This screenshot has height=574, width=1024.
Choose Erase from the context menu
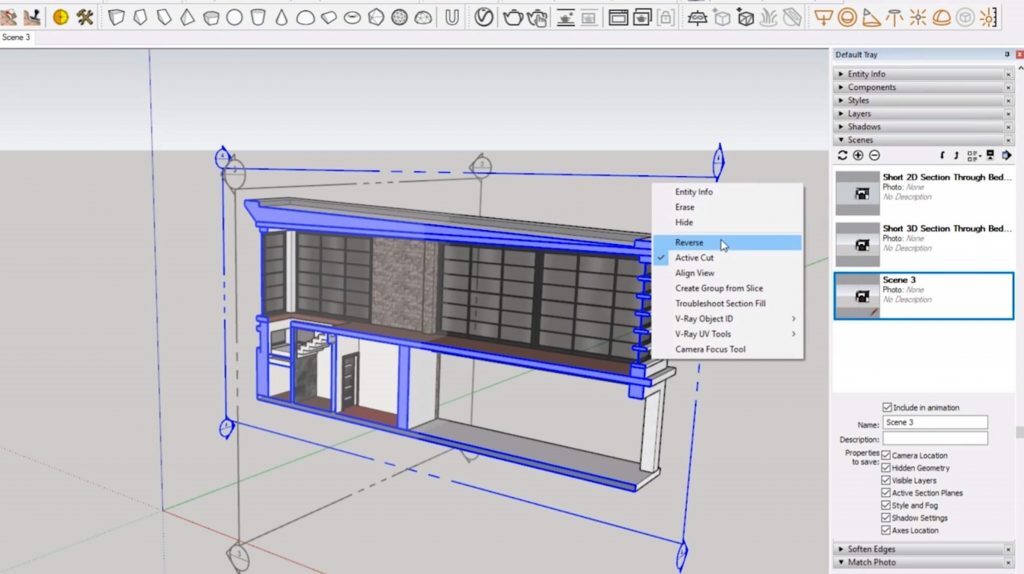(728, 207)
